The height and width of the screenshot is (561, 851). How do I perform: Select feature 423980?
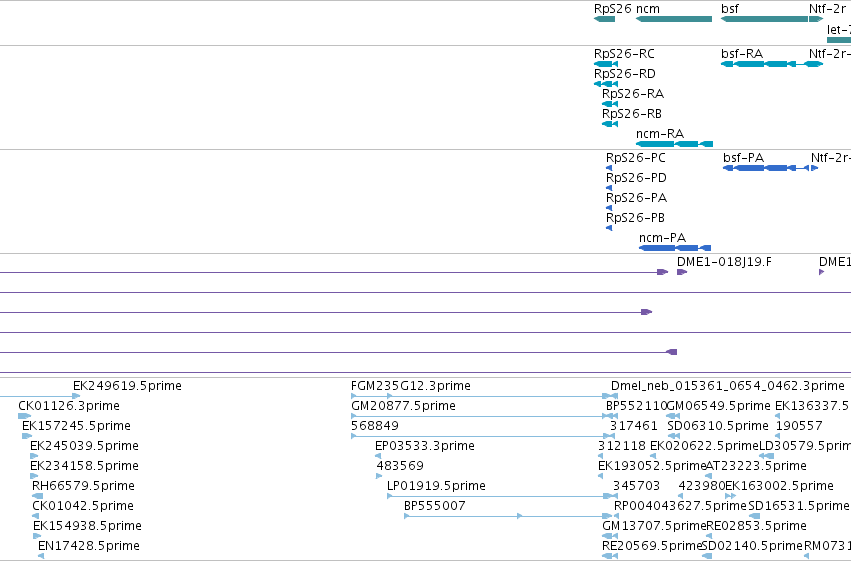pyautogui.click(x=702, y=486)
